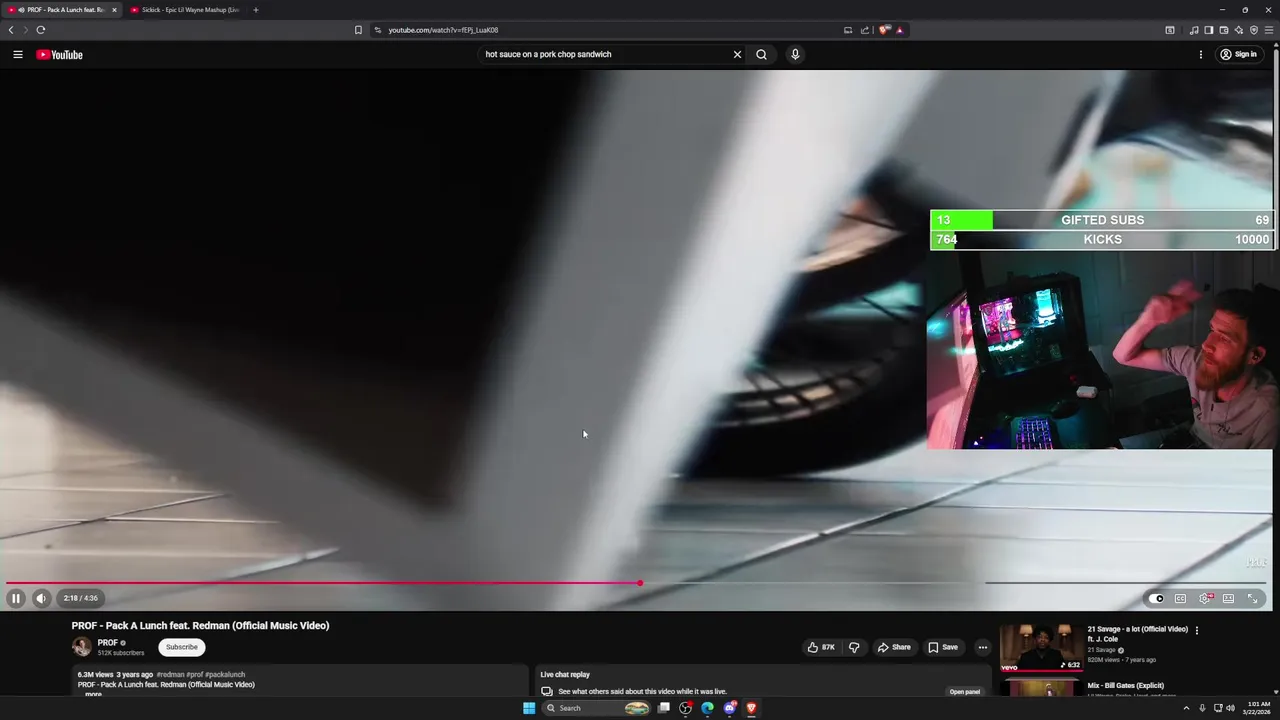Open Brave VPN shield icon
This screenshot has height=720, width=1280.
coord(1253,30)
